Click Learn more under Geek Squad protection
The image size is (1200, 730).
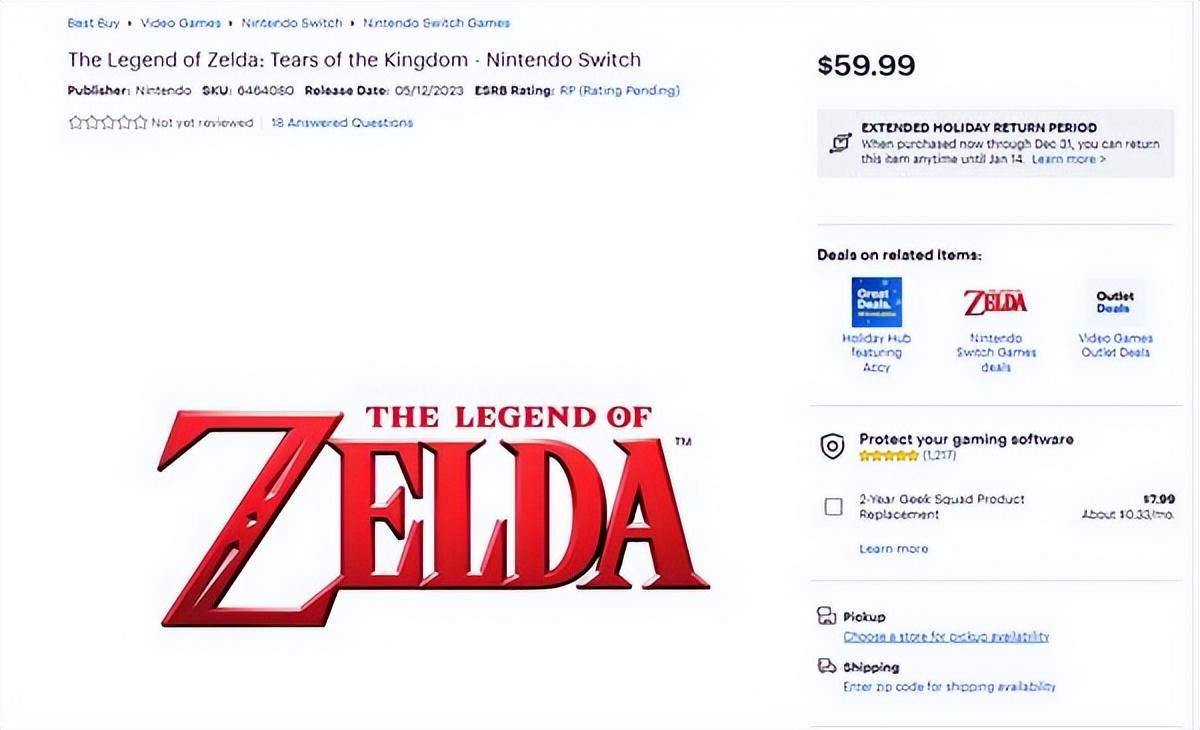tap(893, 549)
